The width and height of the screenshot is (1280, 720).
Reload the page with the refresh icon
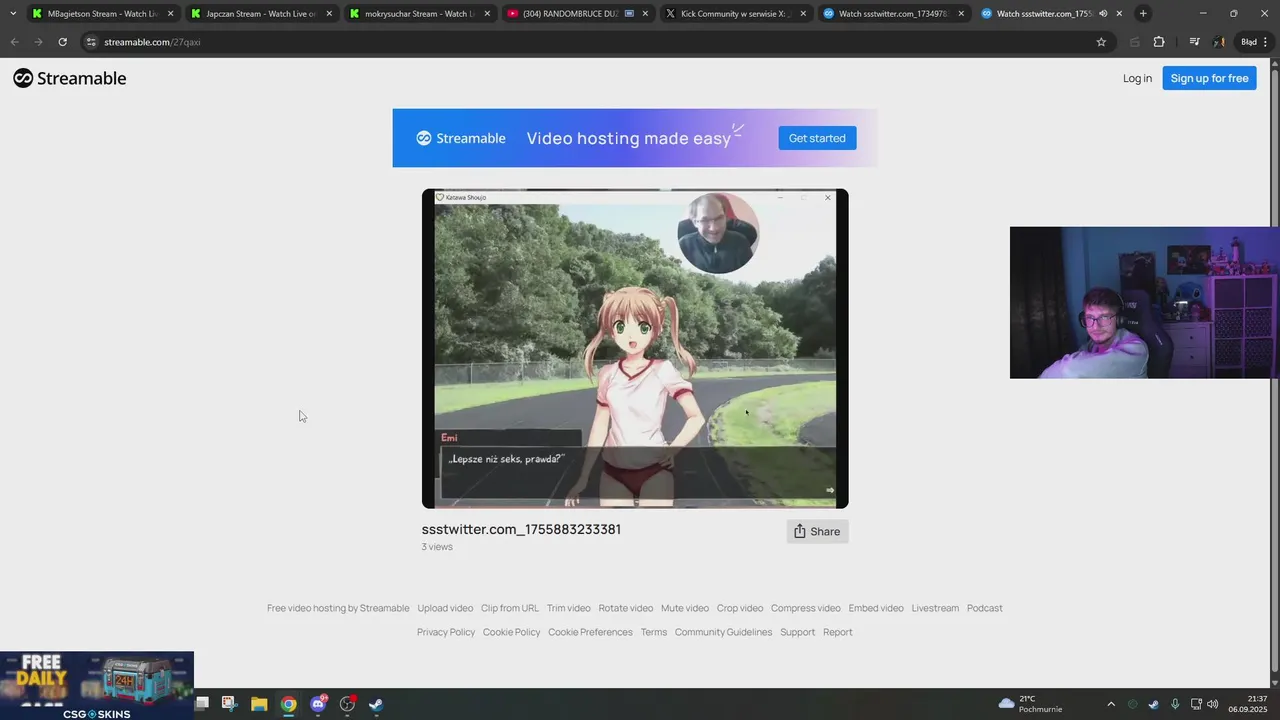[62, 42]
